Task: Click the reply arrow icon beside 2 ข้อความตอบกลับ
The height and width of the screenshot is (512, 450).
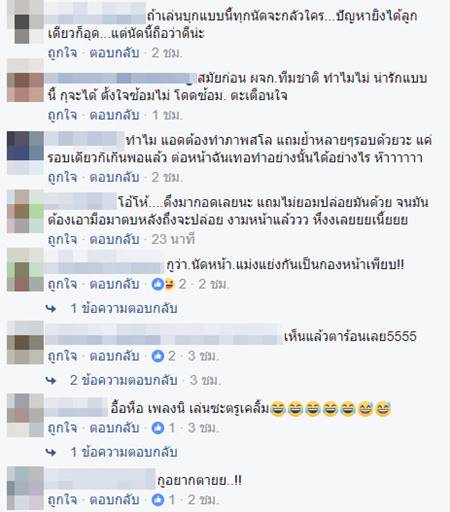Action: coord(51,380)
